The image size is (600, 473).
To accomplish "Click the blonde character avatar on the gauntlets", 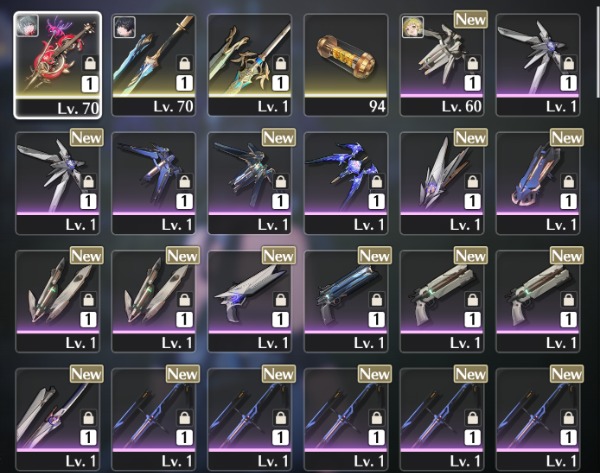I will point(412,27).
